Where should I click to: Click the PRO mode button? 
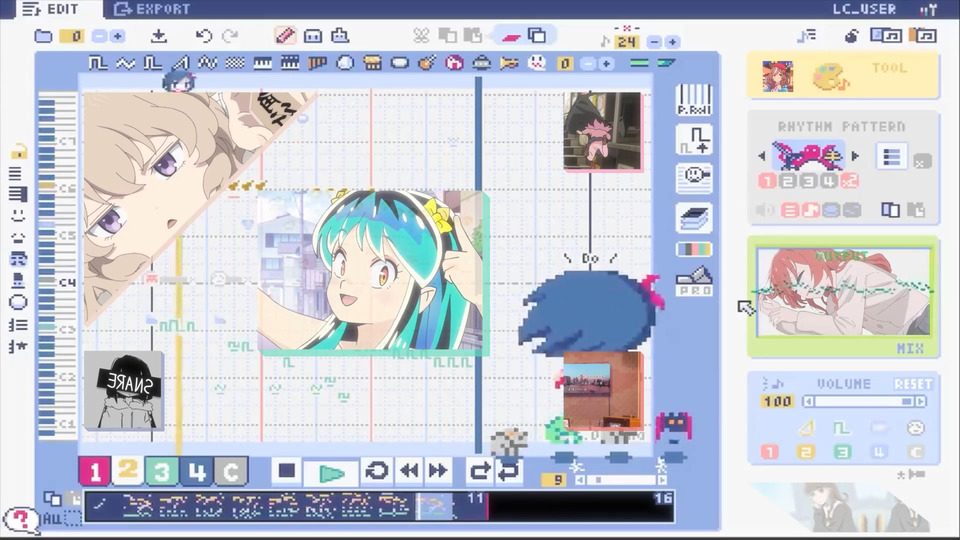pos(694,282)
